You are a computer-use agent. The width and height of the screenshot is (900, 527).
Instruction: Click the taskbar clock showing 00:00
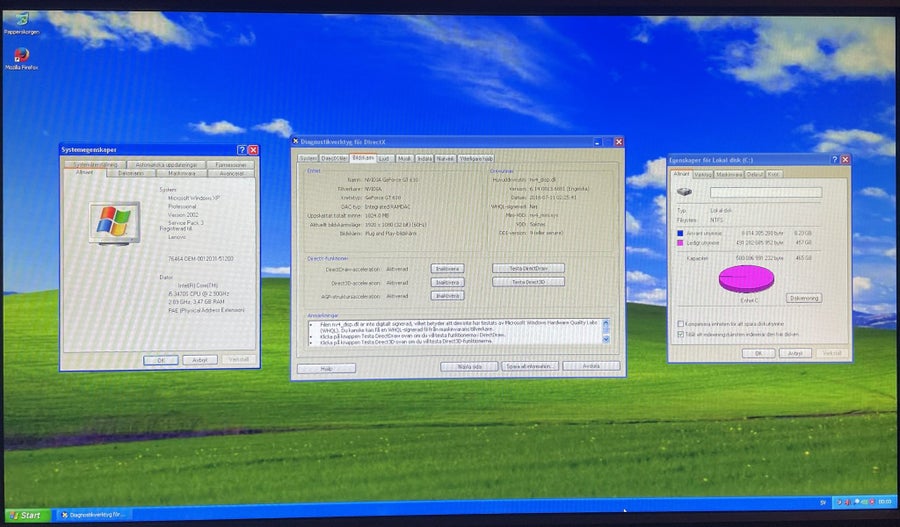885,502
